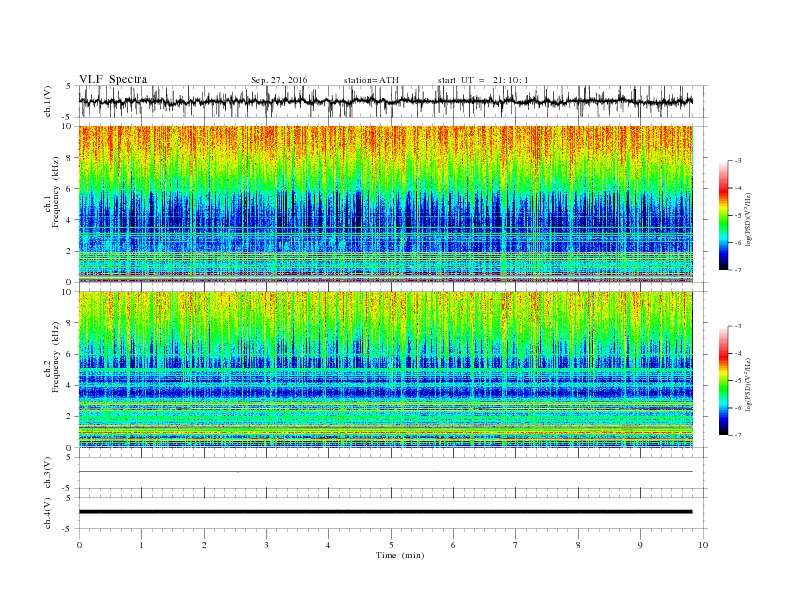This screenshot has width=792, height=612.
Task: Click the thick black ch.4 voltage trace
Action: [385, 512]
